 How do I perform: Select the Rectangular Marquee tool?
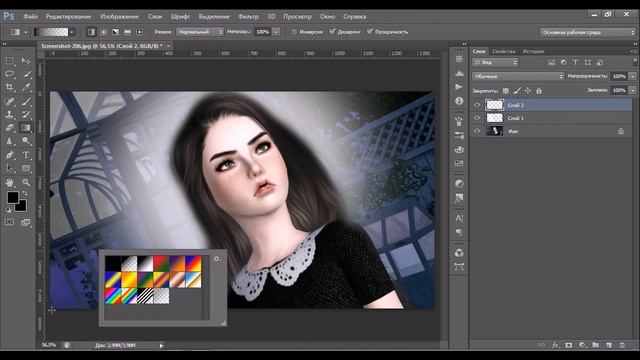[x=10, y=61]
